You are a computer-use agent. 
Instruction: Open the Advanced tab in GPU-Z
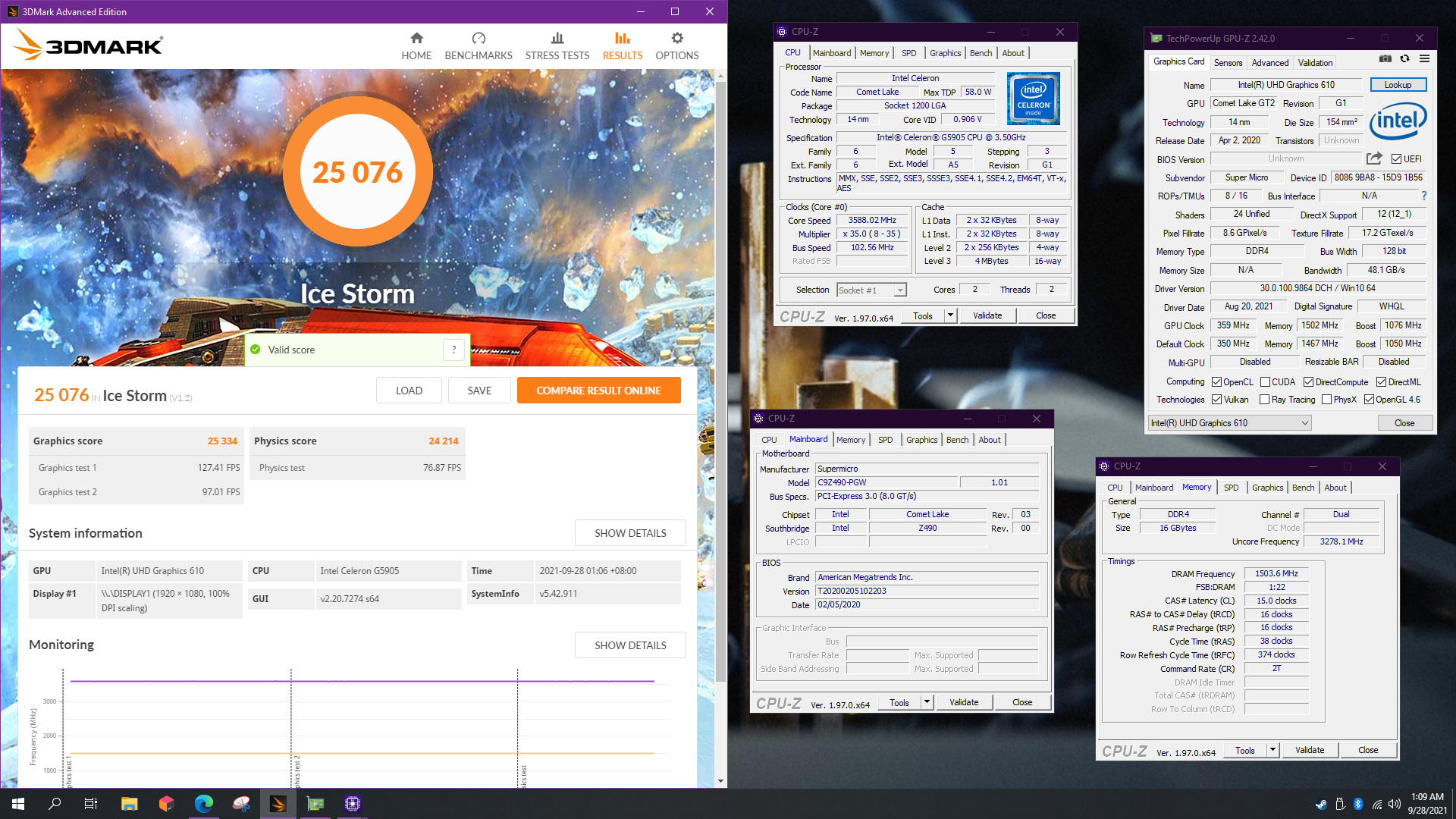[x=1269, y=63]
